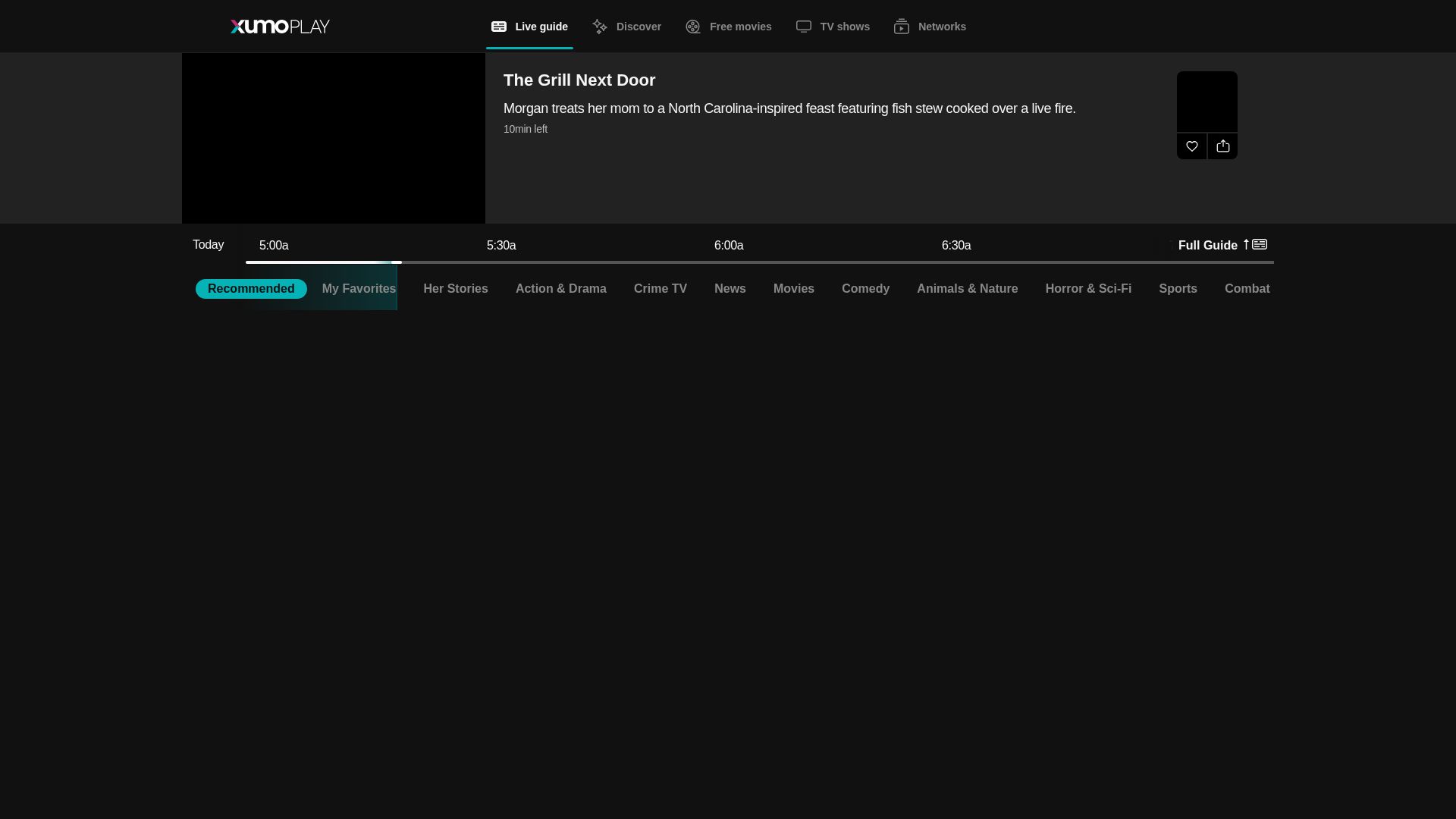Select the Comedy category
The image size is (1456, 819).
click(865, 289)
